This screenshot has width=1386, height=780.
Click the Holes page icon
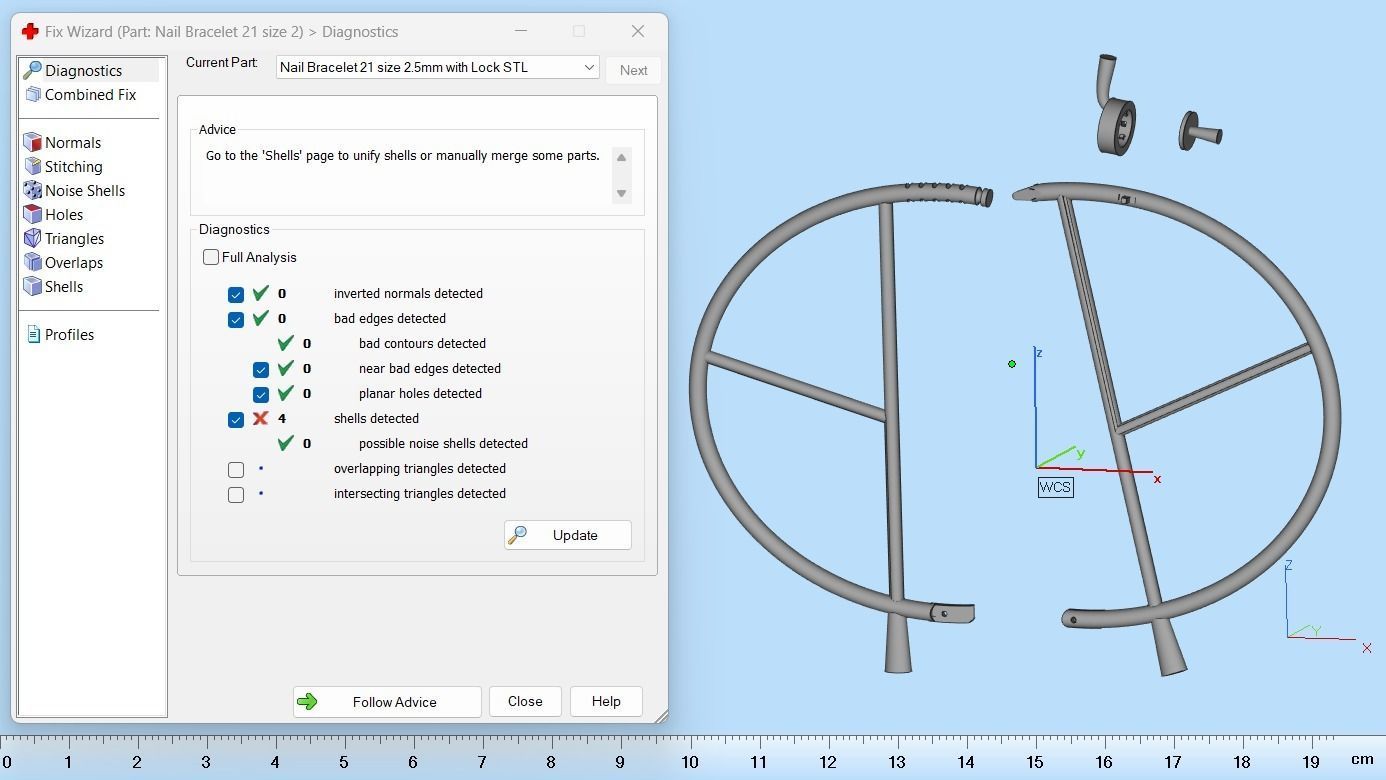point(32,214)
